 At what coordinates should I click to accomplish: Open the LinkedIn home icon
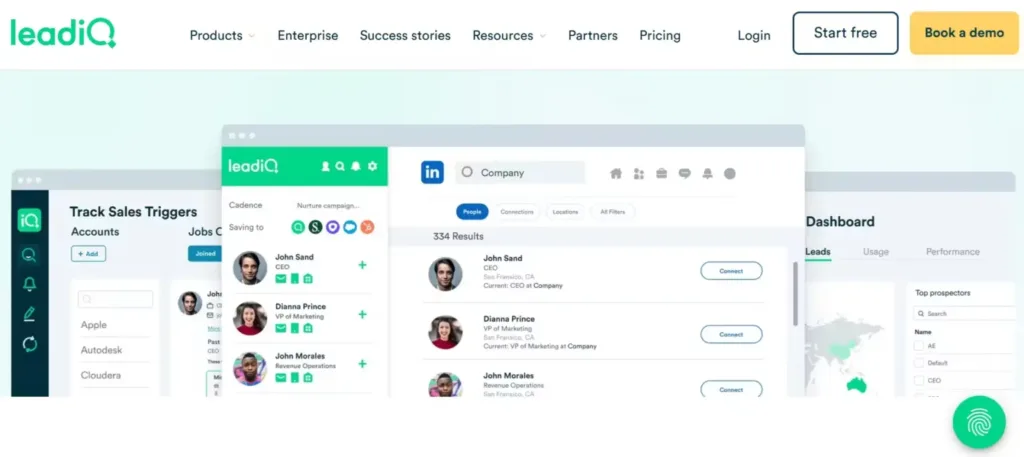click(616, 173)
